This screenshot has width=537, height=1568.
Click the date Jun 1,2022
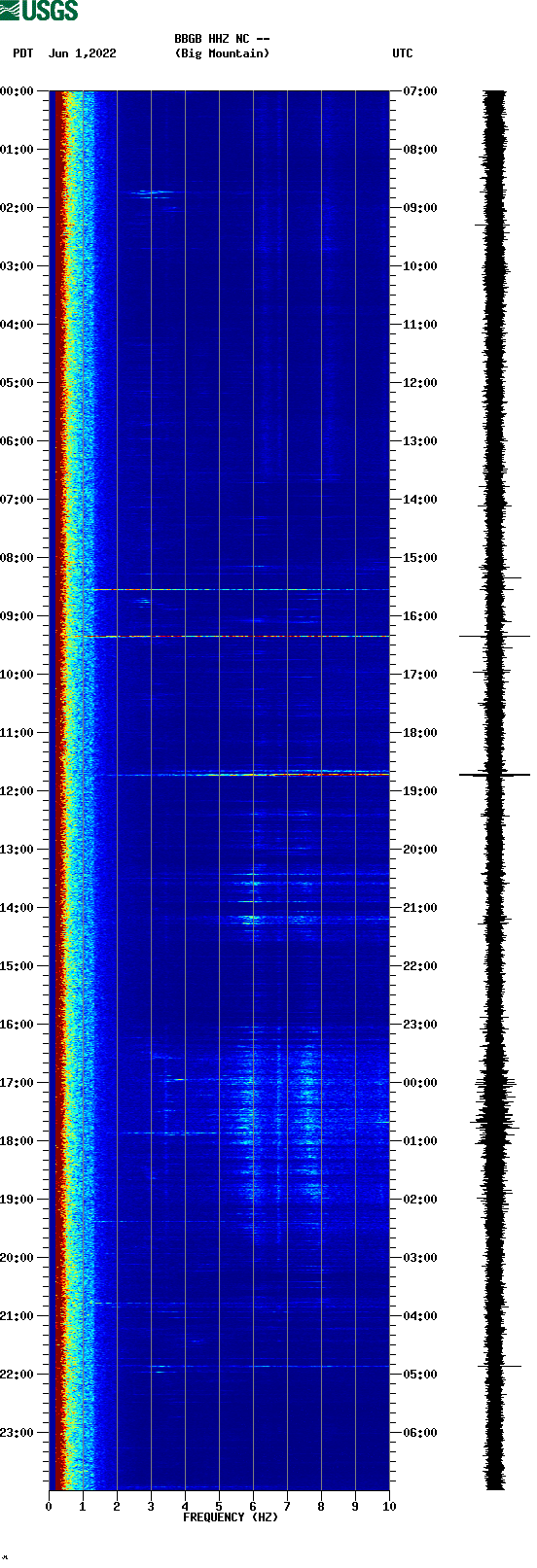(83, 53)
